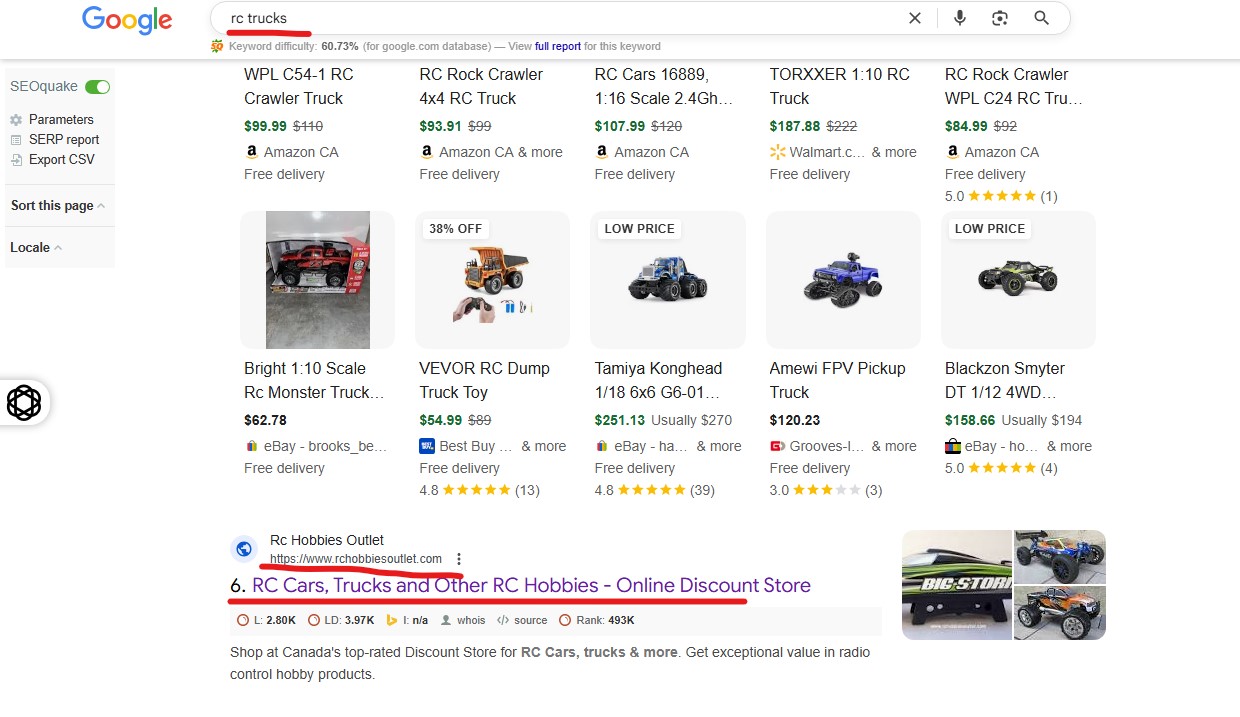Image resolution: width=1240 pixels, height=717 pixels.
Task: View the Blackzon Smyter green buggy image
Action: [x=1018, y=276]
